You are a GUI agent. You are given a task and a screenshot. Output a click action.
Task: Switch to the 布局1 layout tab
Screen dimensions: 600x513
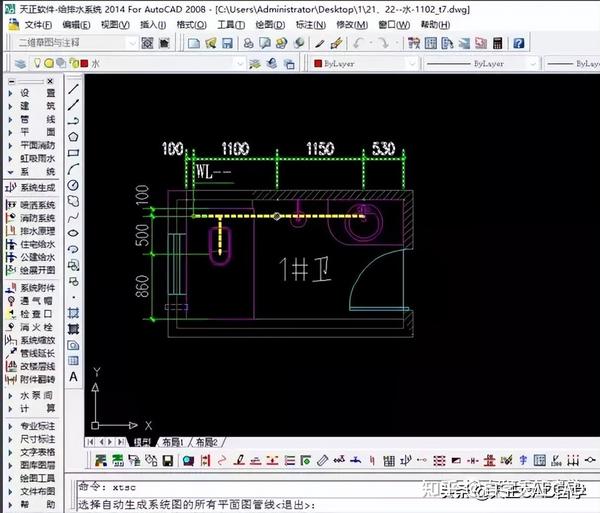(x=172, y=443)
